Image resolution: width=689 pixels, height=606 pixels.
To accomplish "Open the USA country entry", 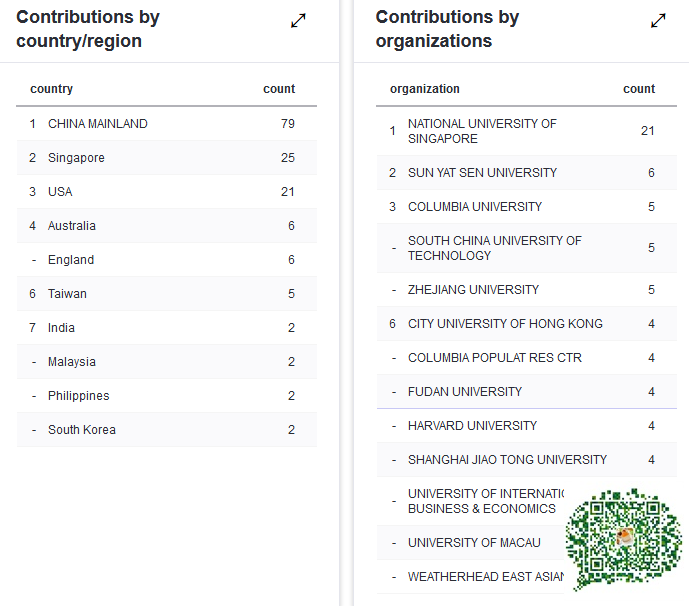I will pos(167,192).
